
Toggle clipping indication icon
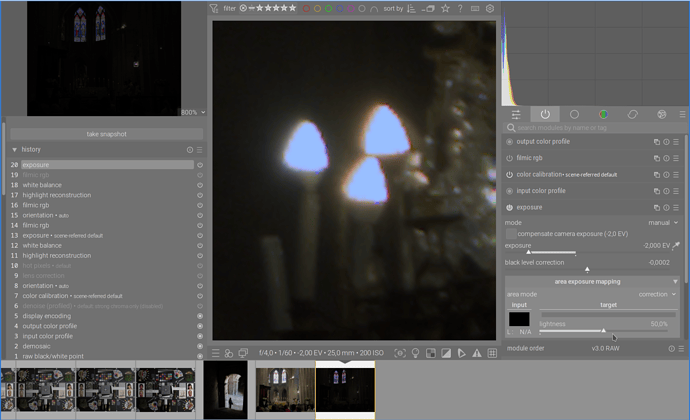(x=446, y=353)
